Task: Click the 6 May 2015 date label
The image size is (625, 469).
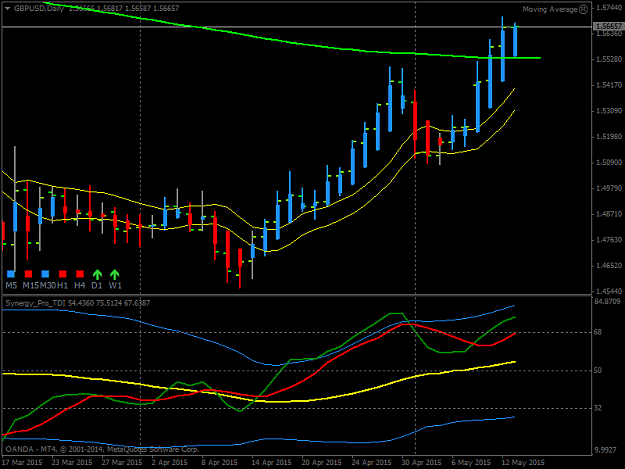Action: point(471,463)
